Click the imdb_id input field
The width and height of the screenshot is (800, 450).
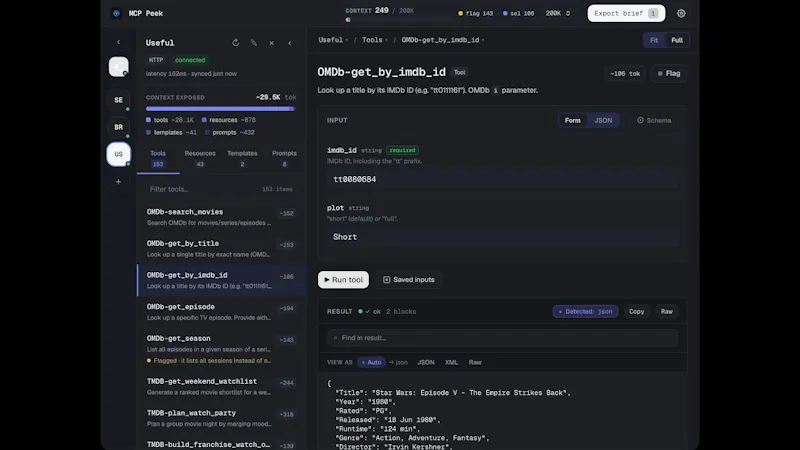pyautogui.click(x=503, y=179)
